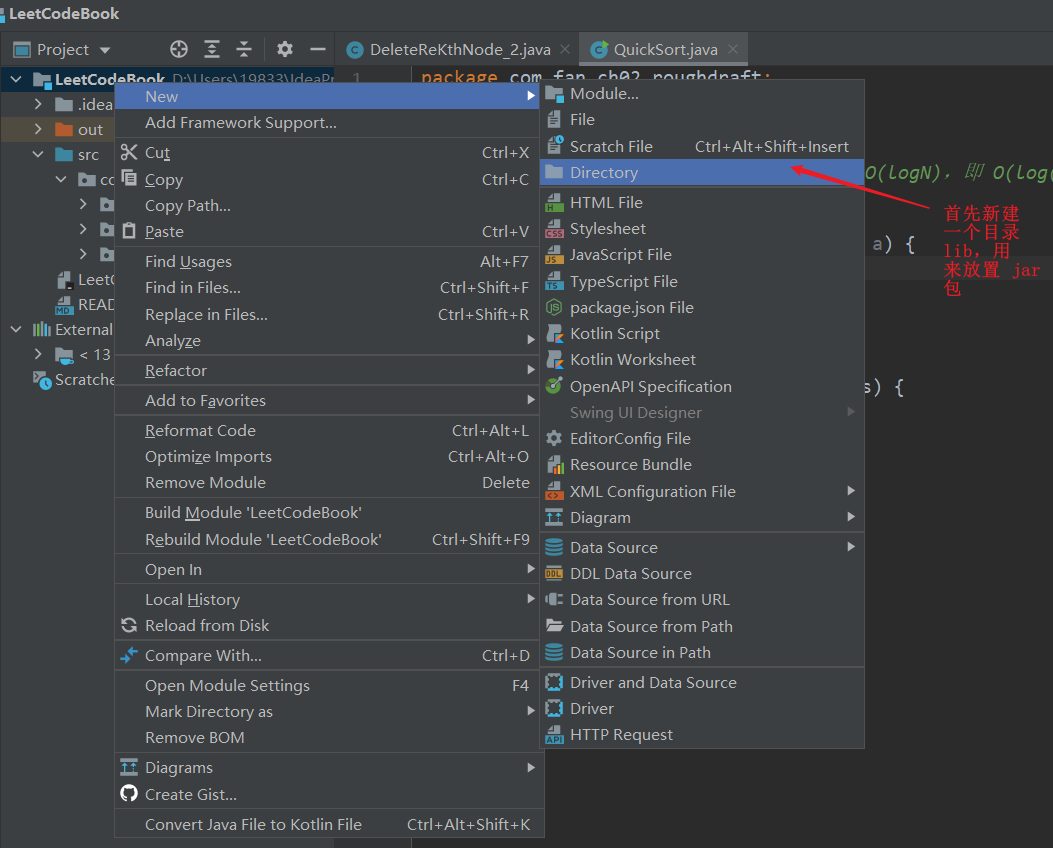This screenshot has width=1053, height=848.
Task: Collapse the External Libraries node
Action: [x=16, y=329]
